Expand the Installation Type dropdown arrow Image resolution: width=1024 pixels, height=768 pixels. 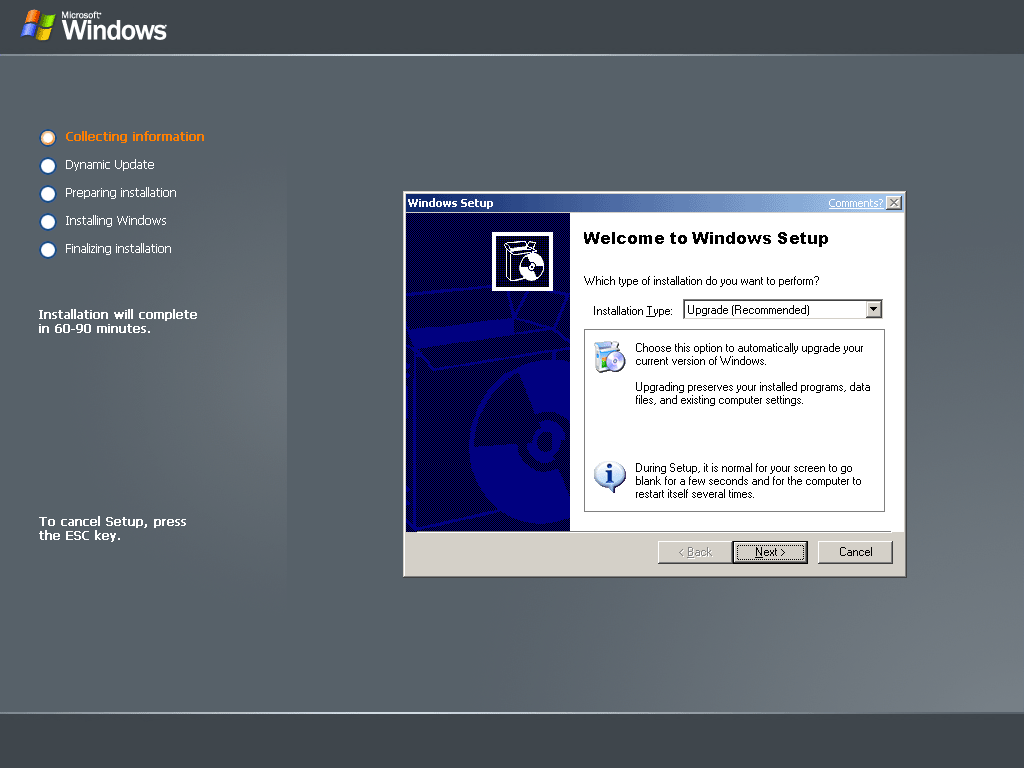tap(873, 309)
